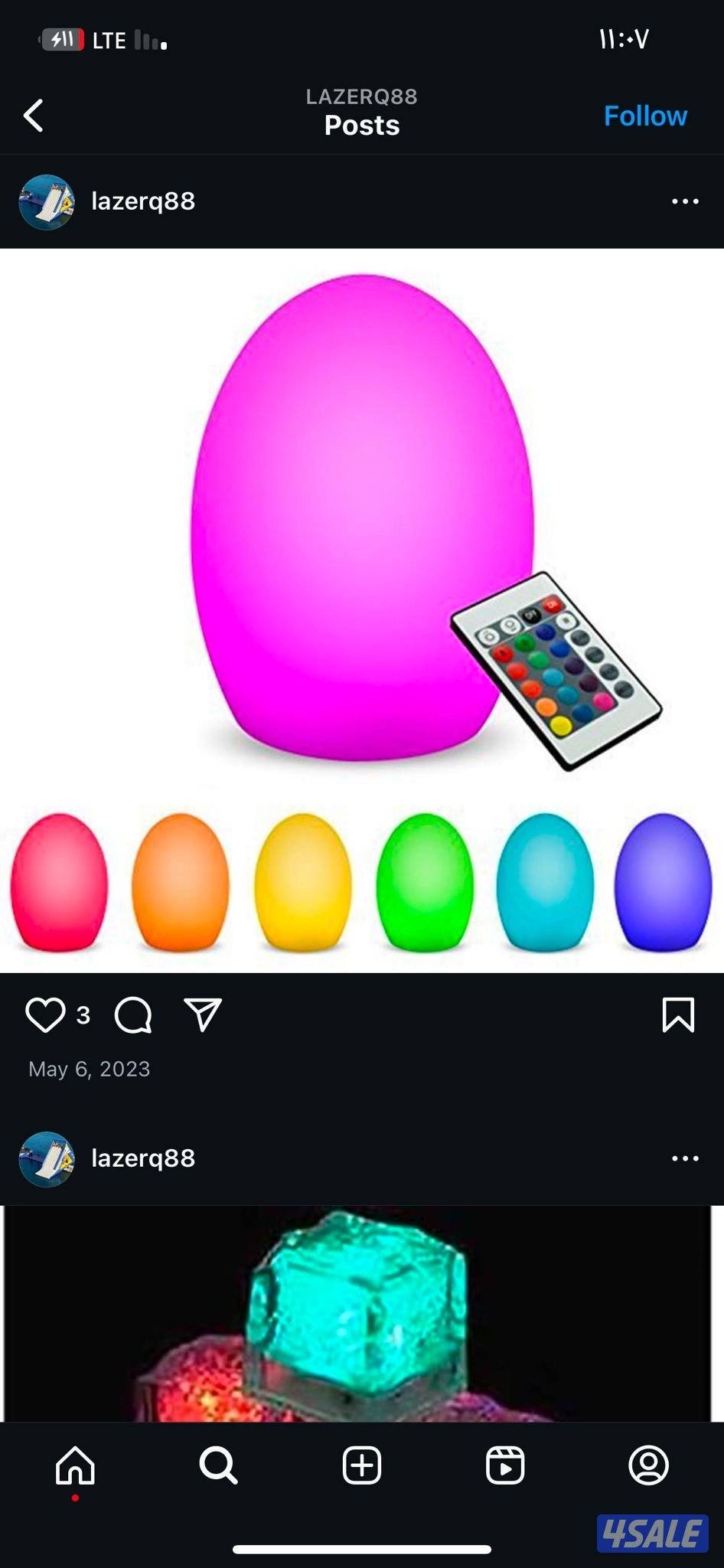Image resolution: width=724 pixels, height=1568 pixels.
Task: Create a new post with plus icon
Action: click(x=361, y=1465)
